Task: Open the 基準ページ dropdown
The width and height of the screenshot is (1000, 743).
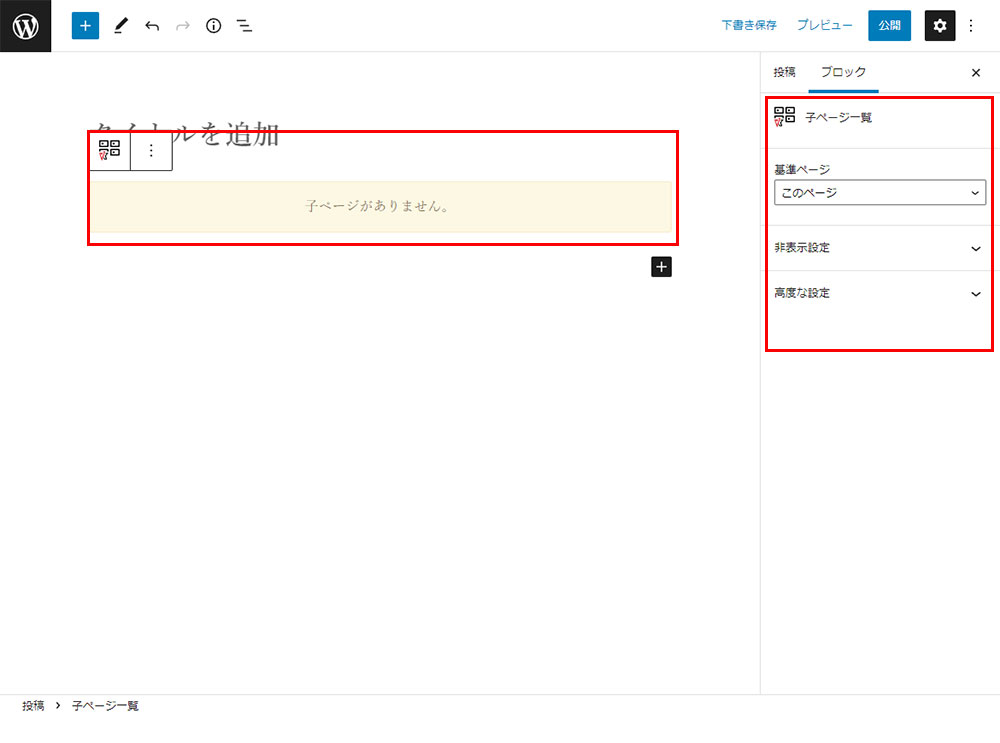Action: click(x=879, y=193)
